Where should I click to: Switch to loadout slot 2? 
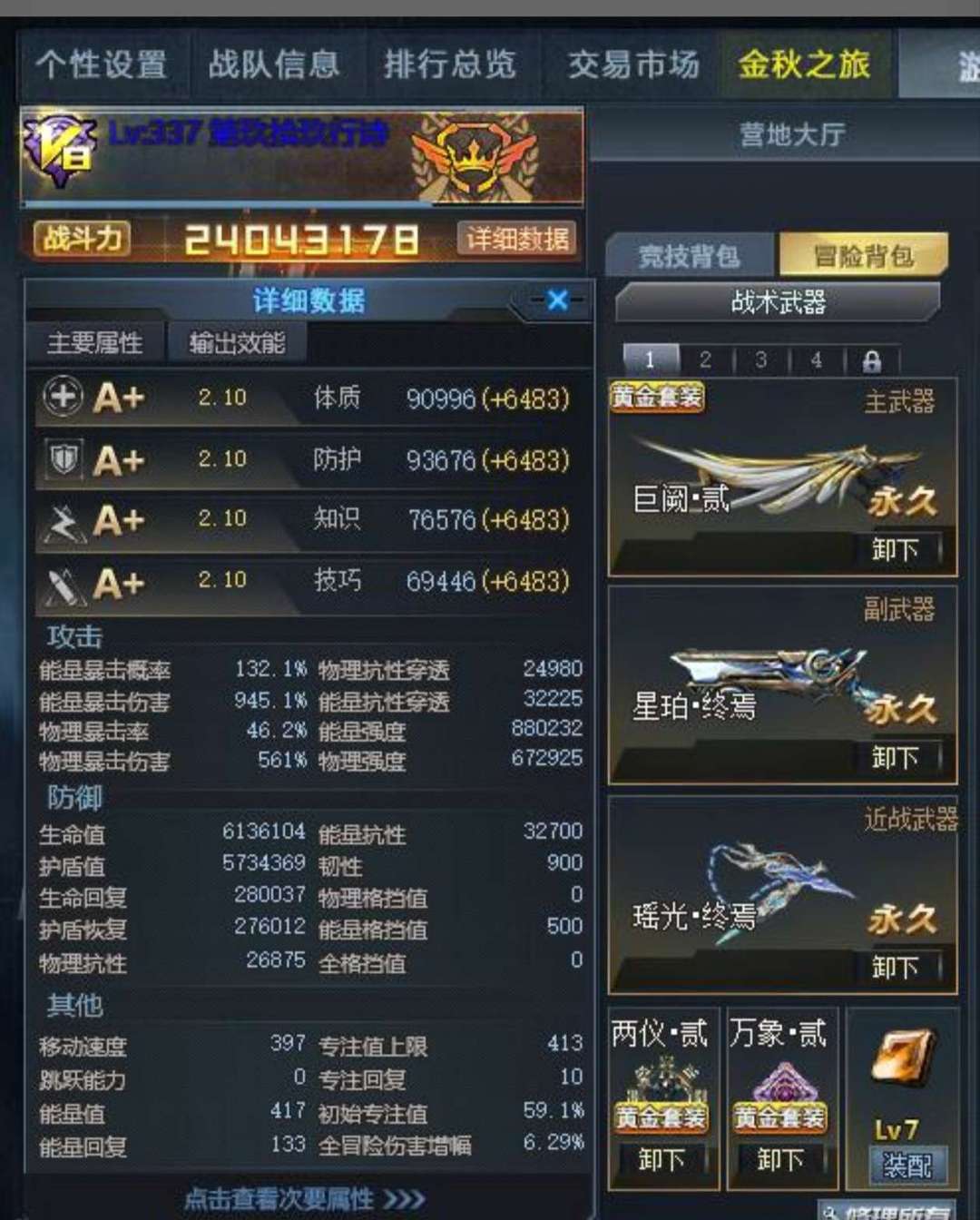[x=705, y=360]
